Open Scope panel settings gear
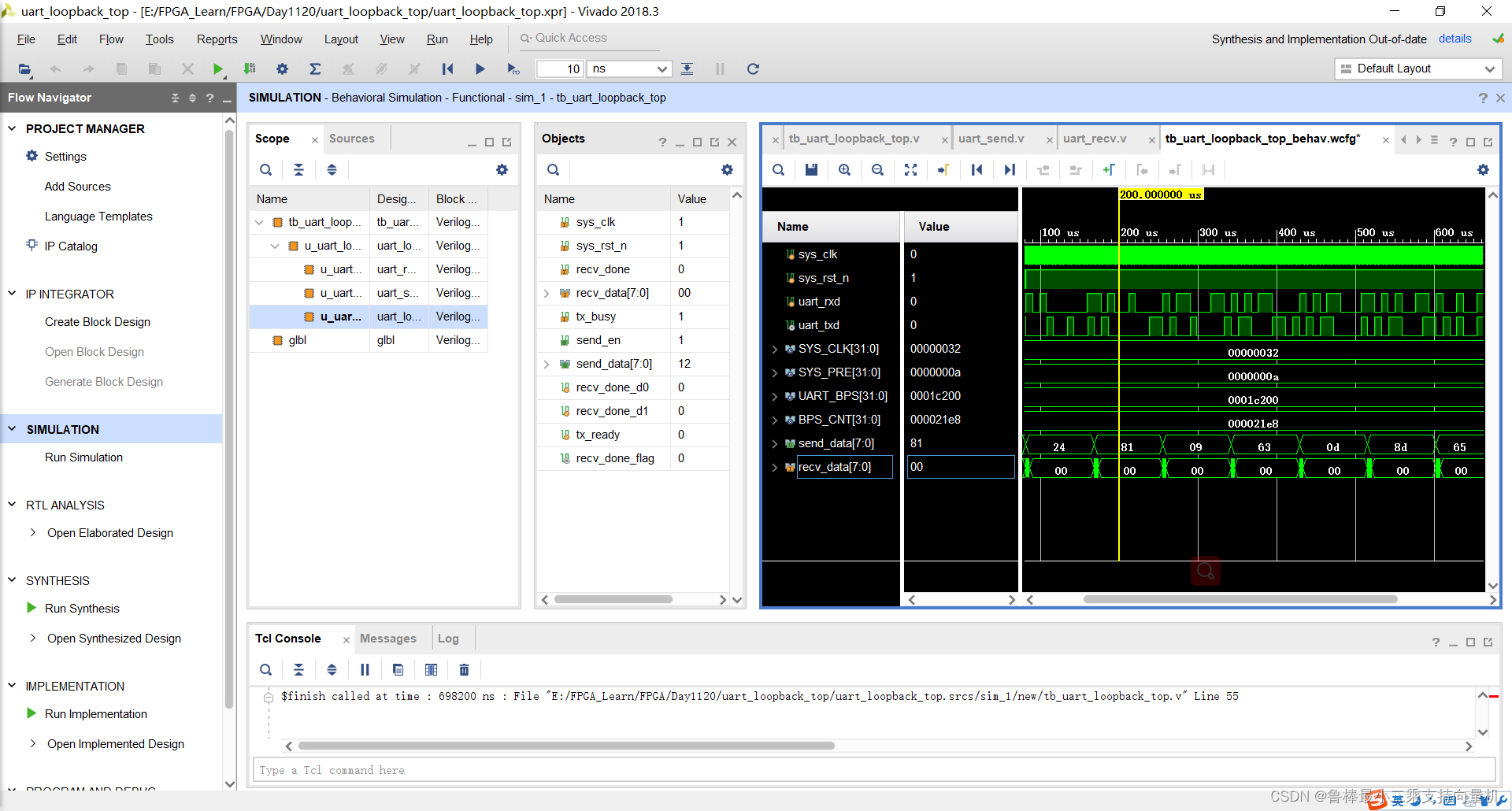 coord(502,170)
